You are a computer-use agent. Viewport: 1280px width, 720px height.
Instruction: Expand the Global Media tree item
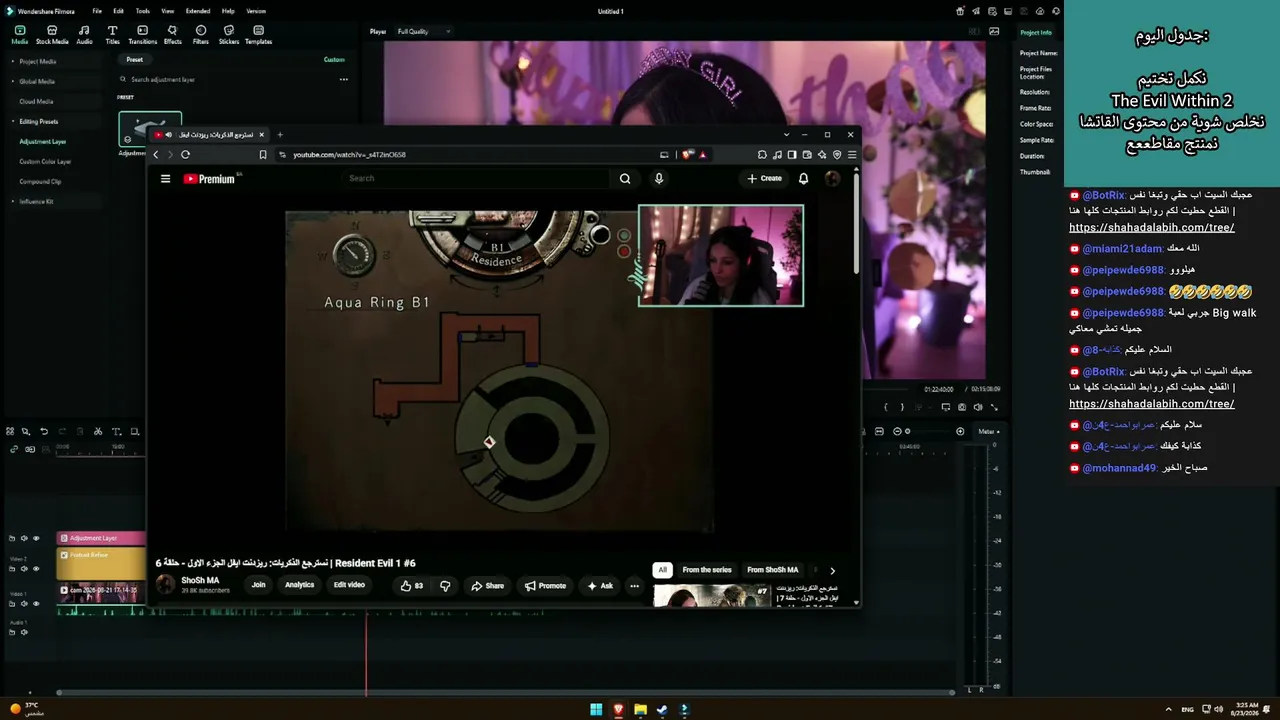13,81
